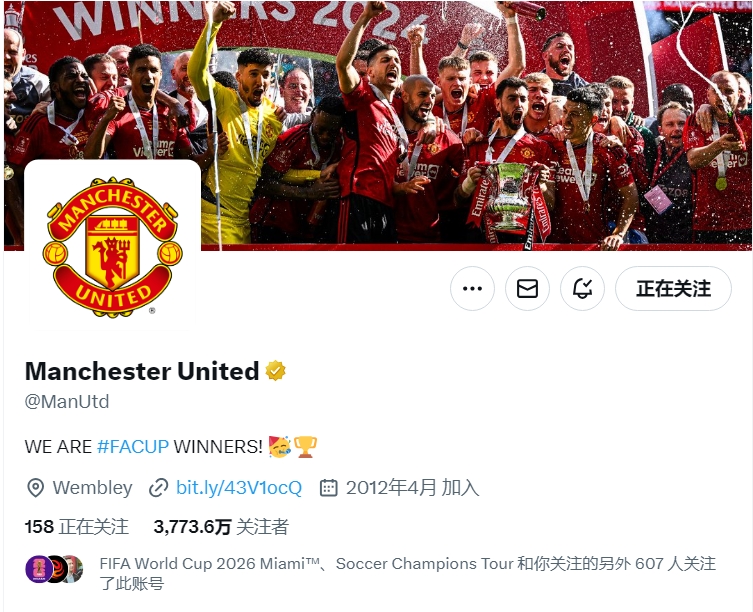Click the 正在关注 following button
753x612 pixels.
(x=673, y=289)
